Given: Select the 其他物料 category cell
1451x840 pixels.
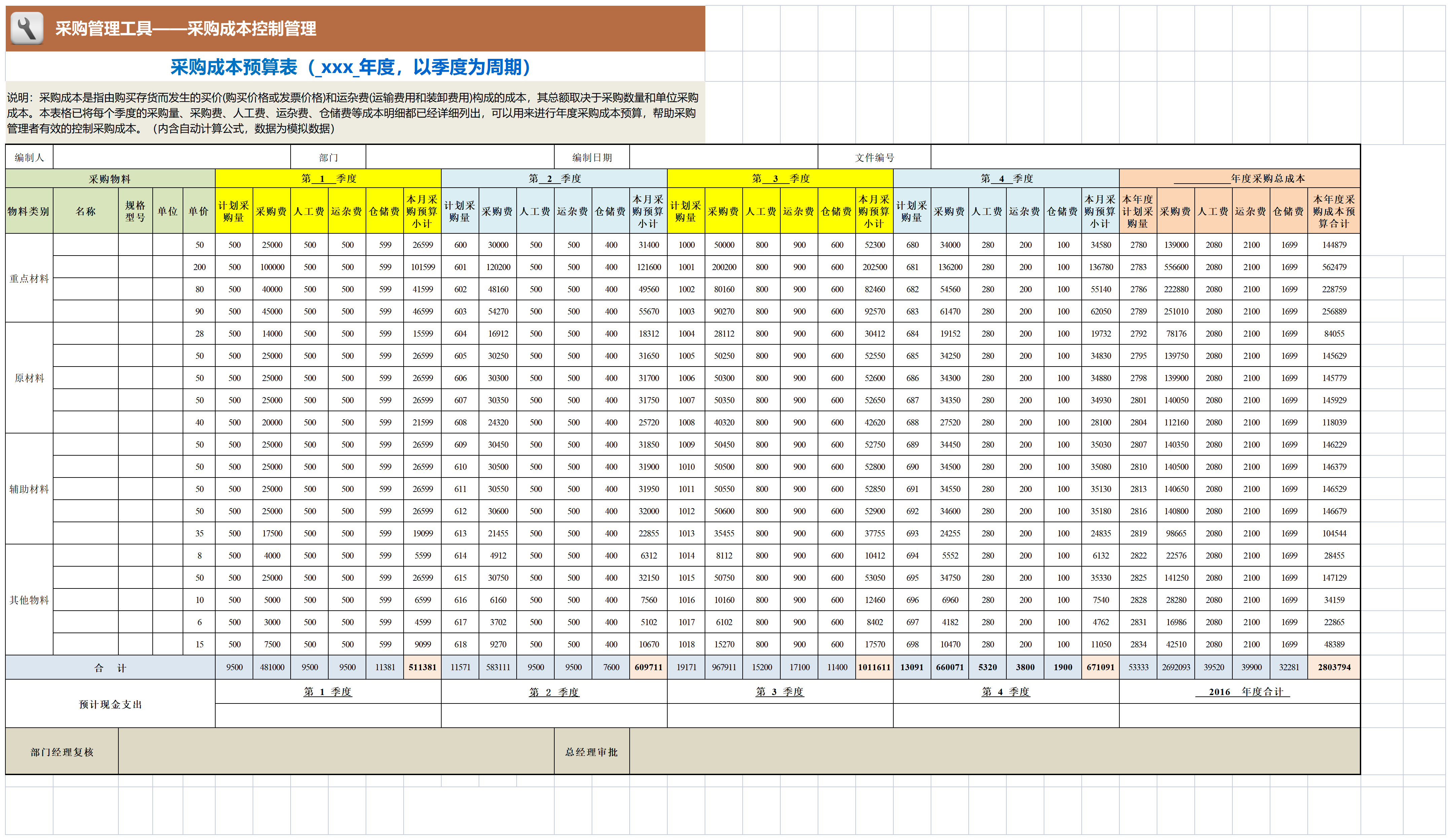Looking at the screenshot, I should click(29, 600).
